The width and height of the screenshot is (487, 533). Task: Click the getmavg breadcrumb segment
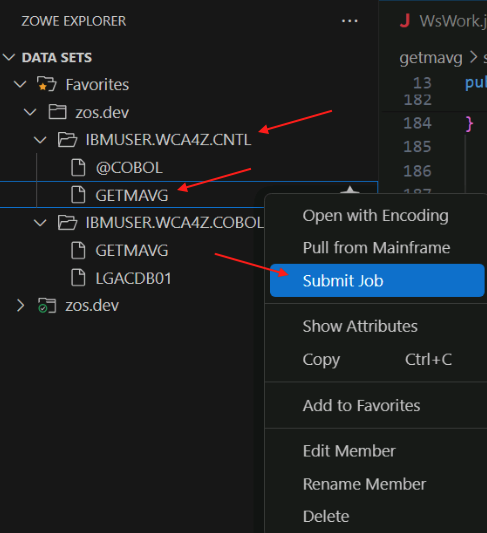pos(431,58)
